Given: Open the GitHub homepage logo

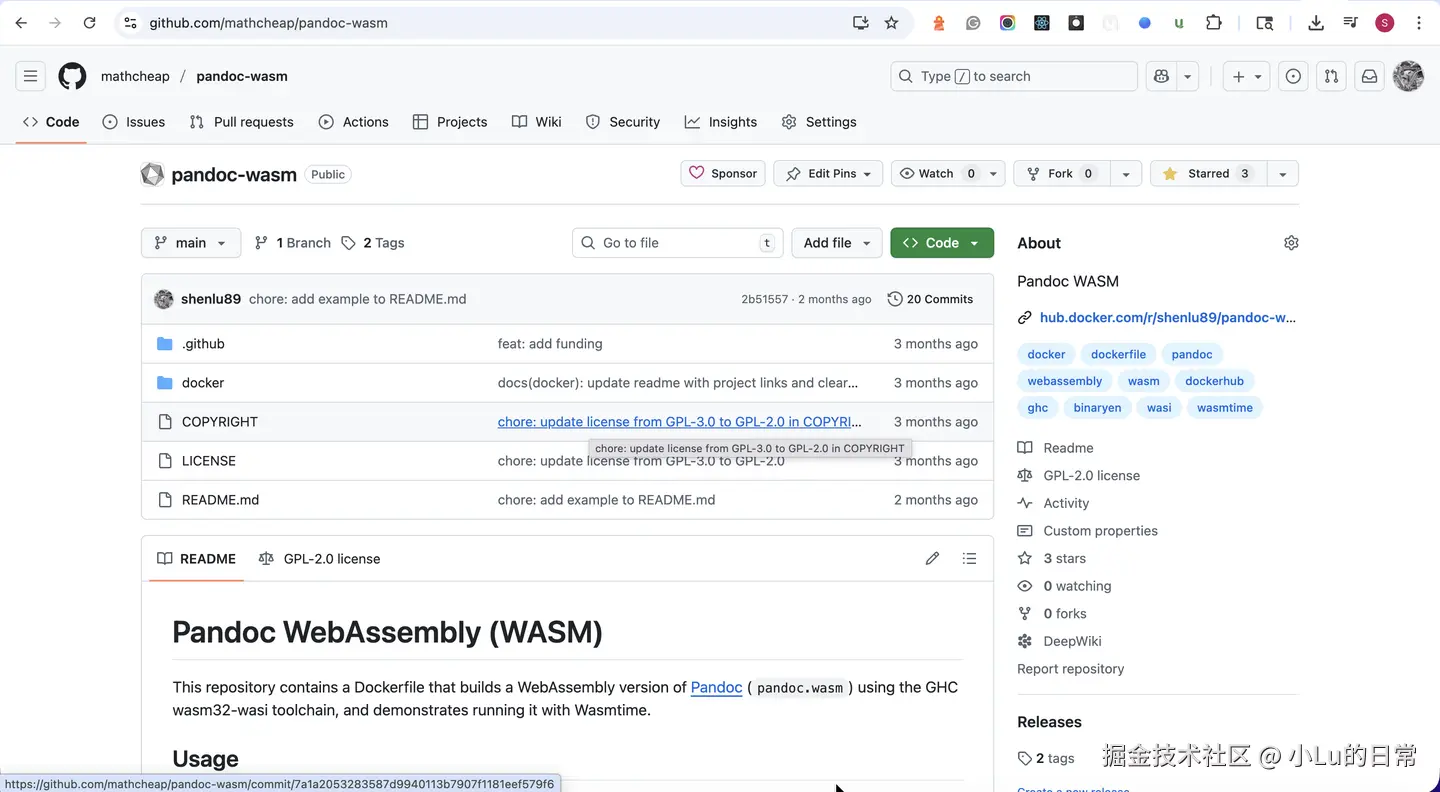Looking at the screenshot, I should click(x=72, y=76).
